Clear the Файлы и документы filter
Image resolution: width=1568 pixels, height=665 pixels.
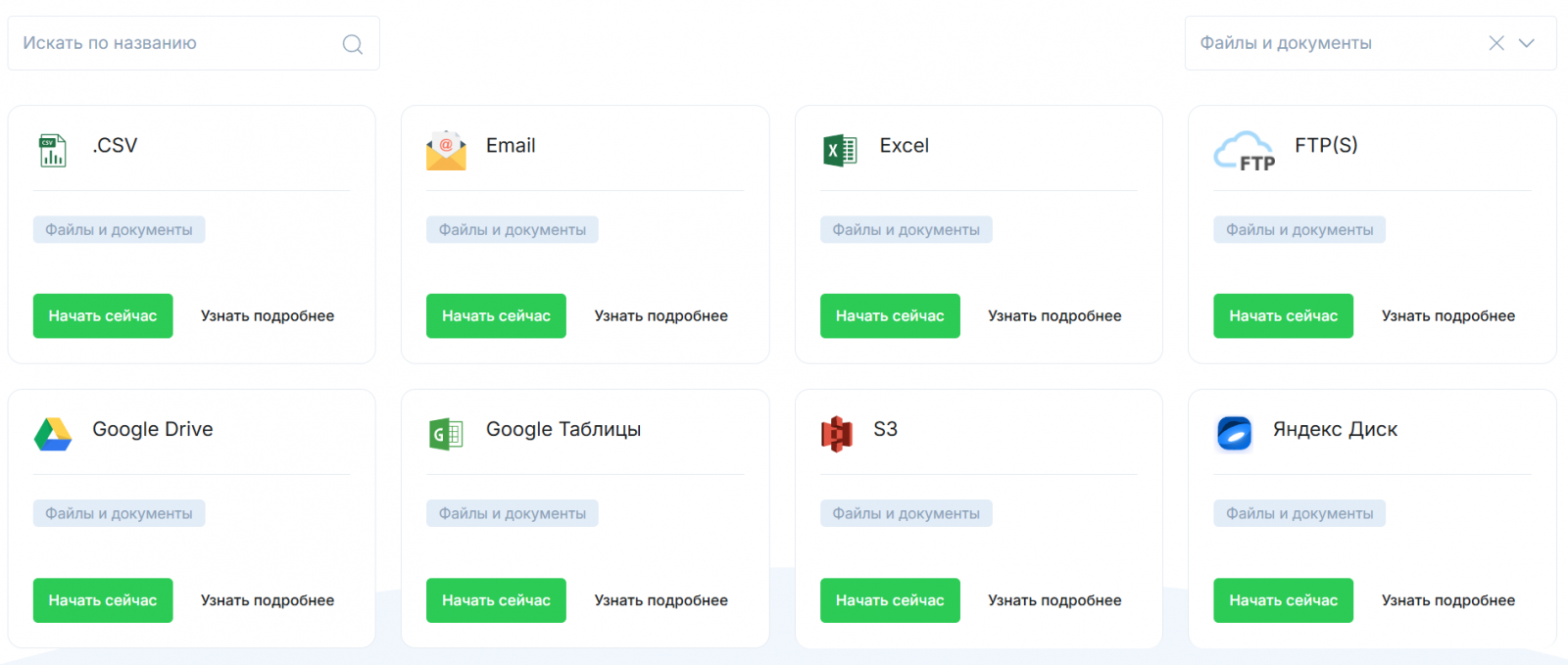[x=1496, y=43]
